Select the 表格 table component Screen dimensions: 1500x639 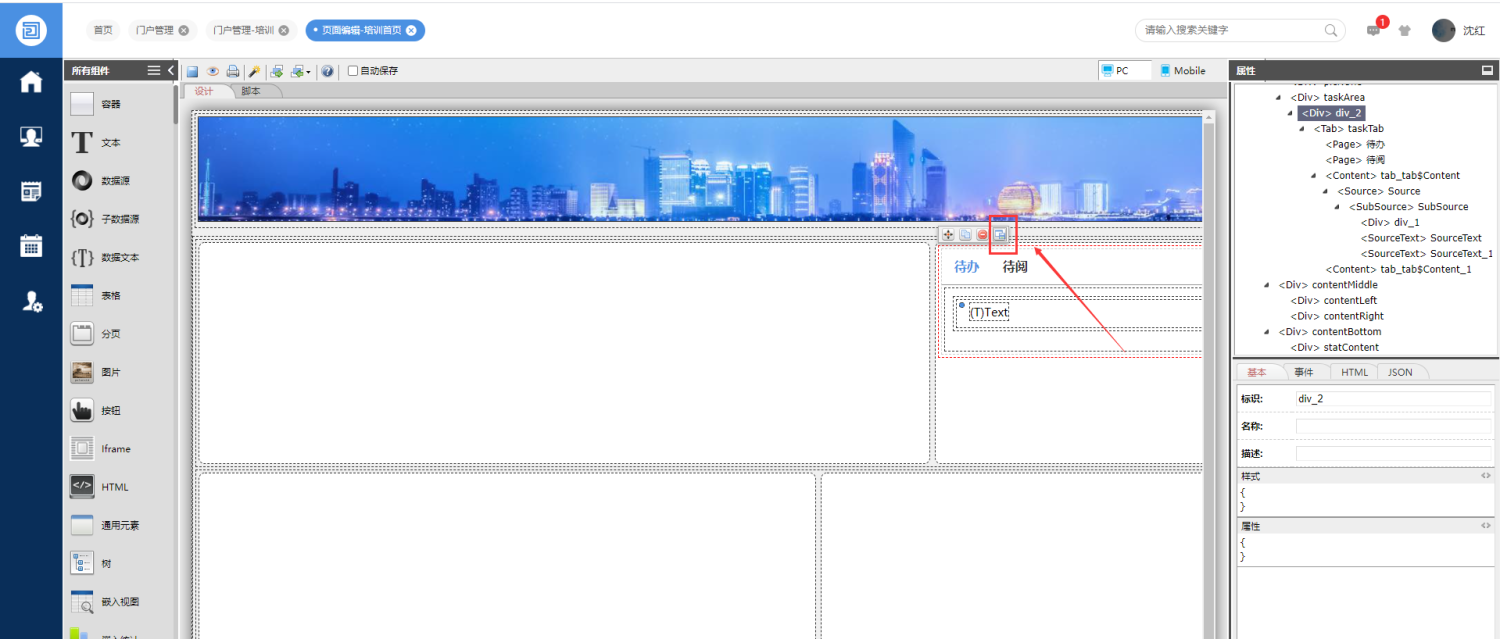(x=96, y=296)
